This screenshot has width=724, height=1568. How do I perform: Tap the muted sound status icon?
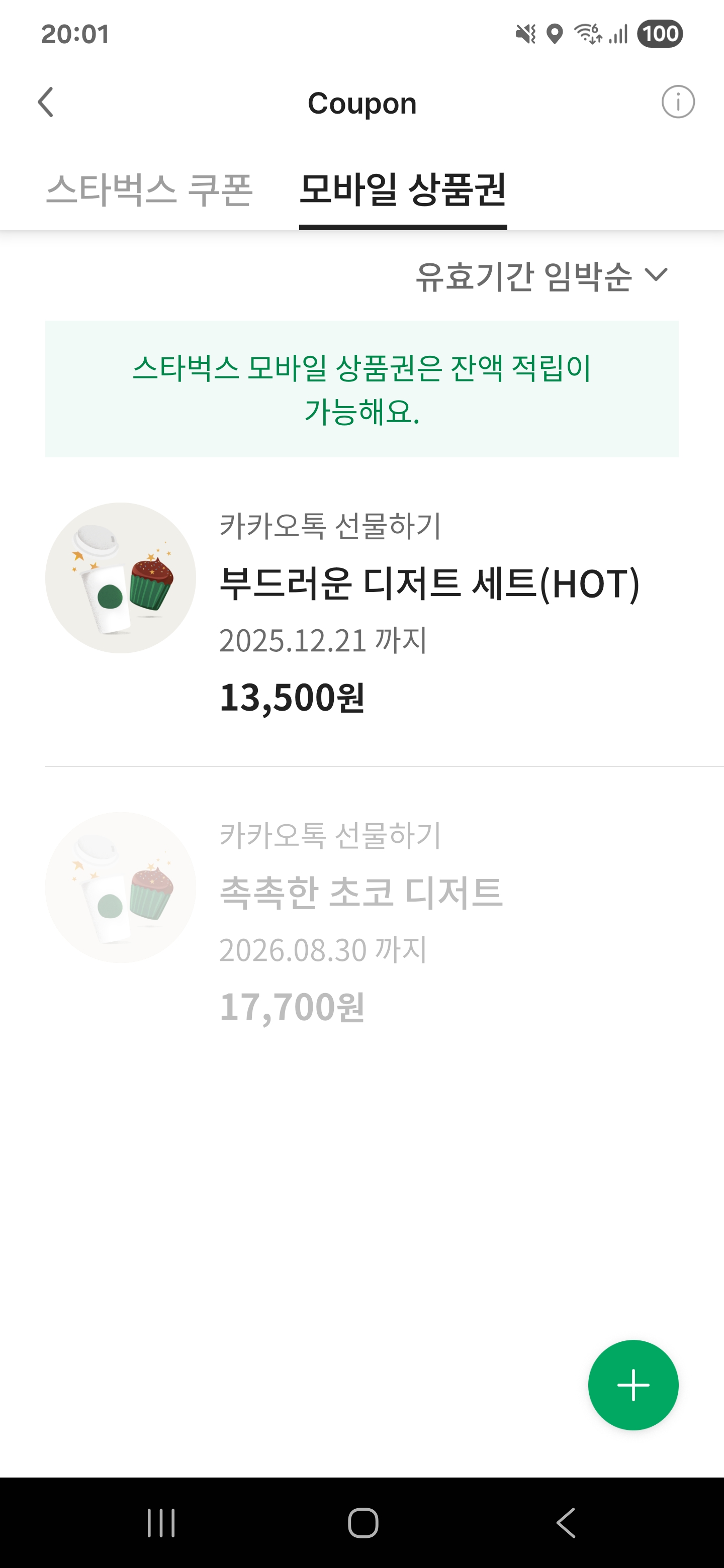point(525,34)
